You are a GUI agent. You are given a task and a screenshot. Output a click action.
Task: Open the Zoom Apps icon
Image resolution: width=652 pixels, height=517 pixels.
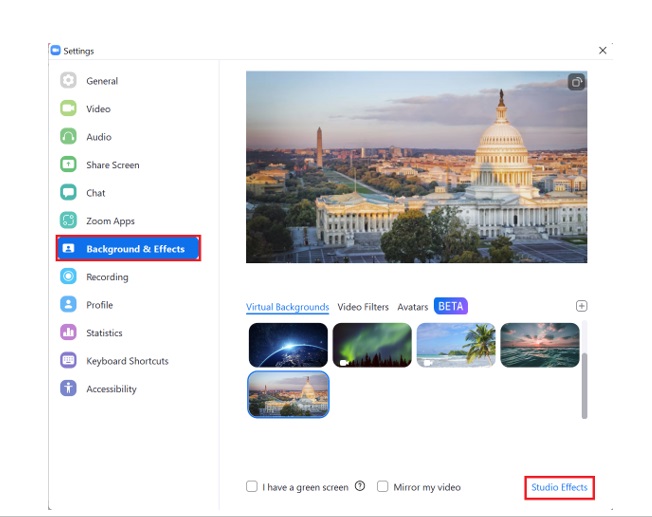click(68, 221)
